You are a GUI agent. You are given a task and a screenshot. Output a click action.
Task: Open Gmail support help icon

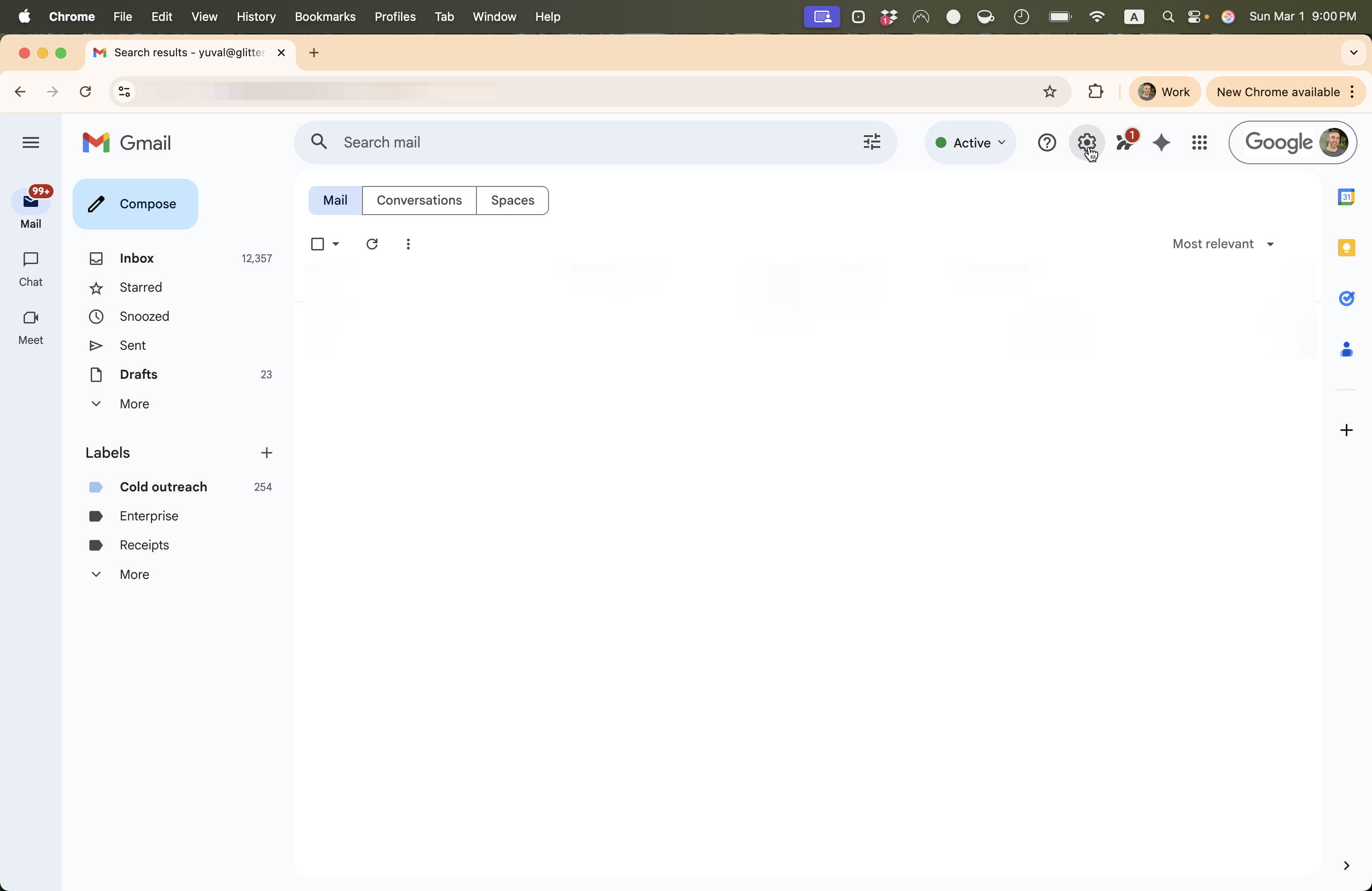1046,142
